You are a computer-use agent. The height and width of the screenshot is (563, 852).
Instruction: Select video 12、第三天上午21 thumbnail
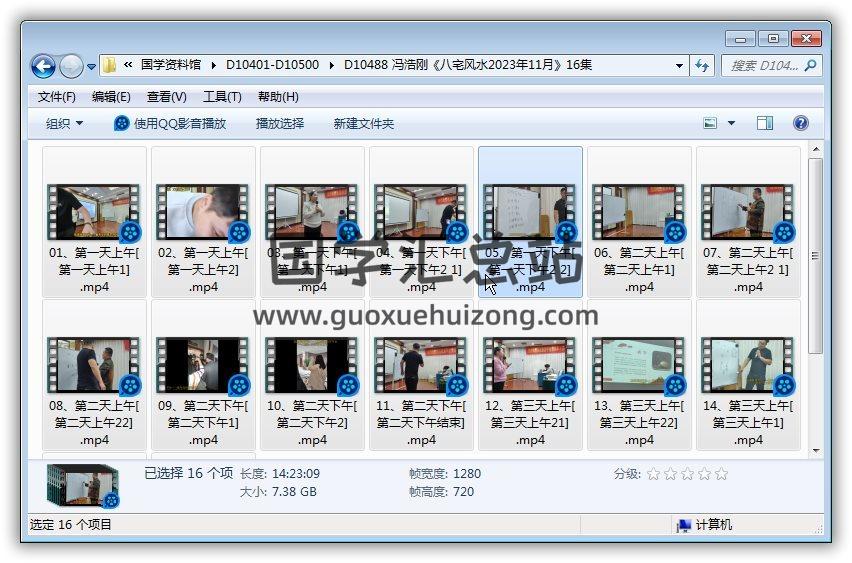[530, 365]
